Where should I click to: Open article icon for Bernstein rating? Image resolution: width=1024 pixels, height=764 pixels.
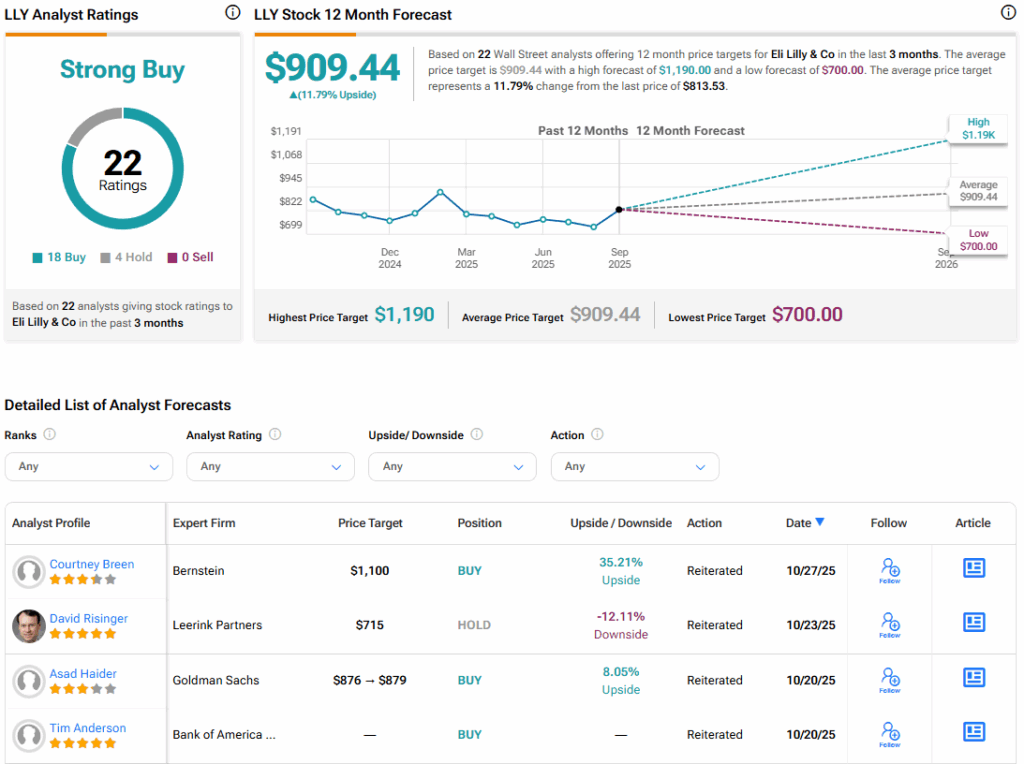click(x=973, y=568)
